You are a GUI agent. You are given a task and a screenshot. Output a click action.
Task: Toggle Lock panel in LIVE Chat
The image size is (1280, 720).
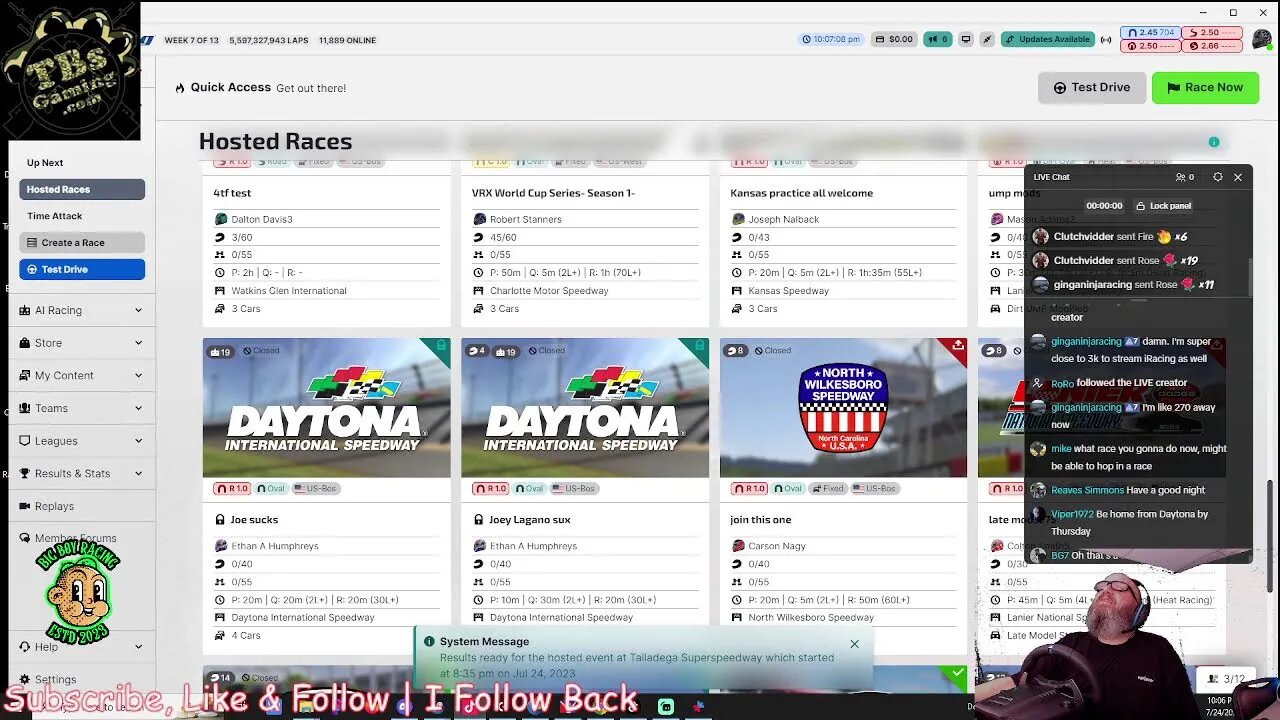coord(1163,206)
